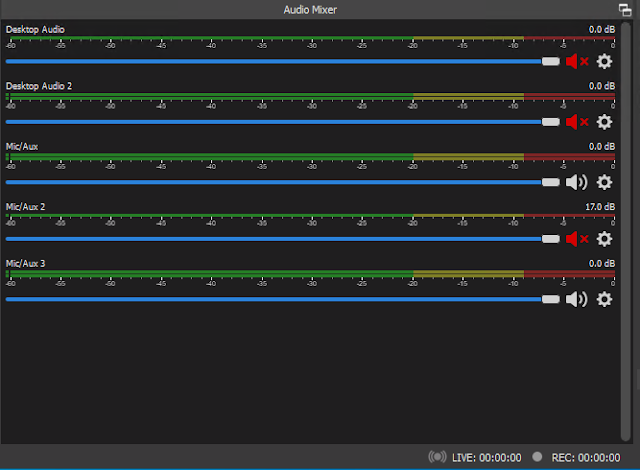The height and width of the screenshot is (470, 640).
Task: Click the Desktop Audio level meter
Action: coord(310,38)
